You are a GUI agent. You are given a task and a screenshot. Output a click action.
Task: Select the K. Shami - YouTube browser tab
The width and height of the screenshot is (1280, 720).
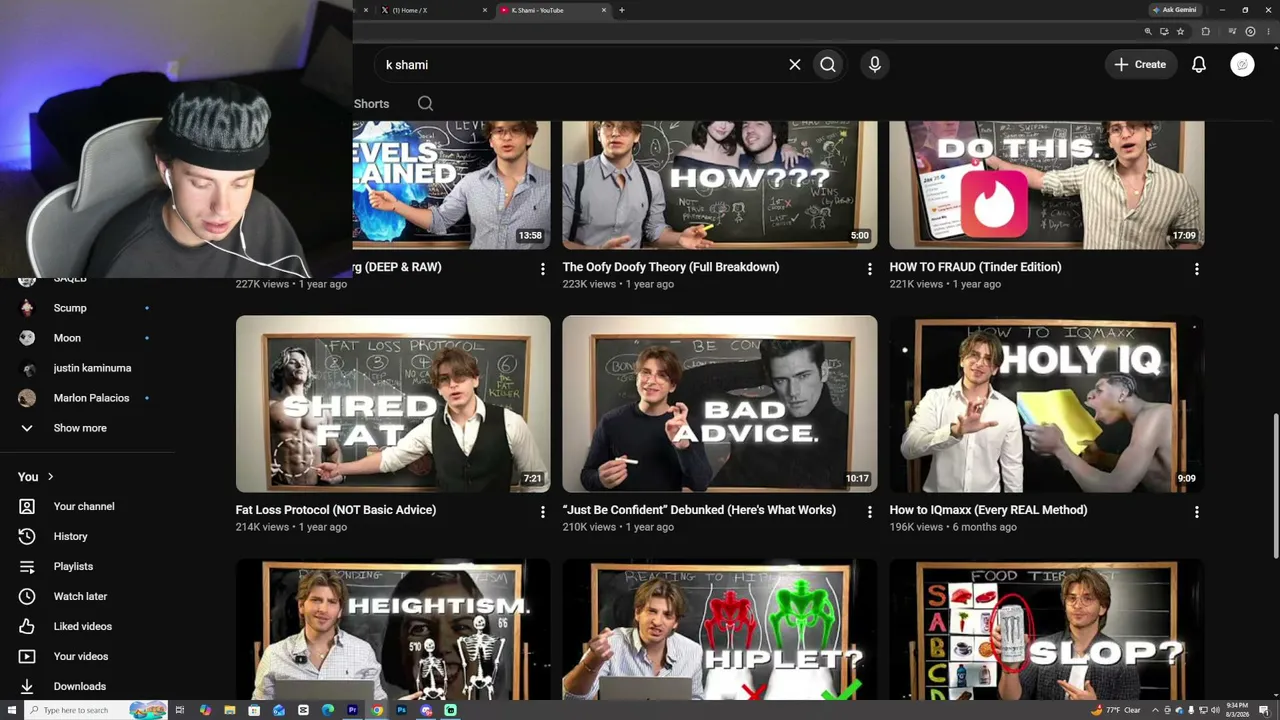pyautogui.click(x=553, y=10)
